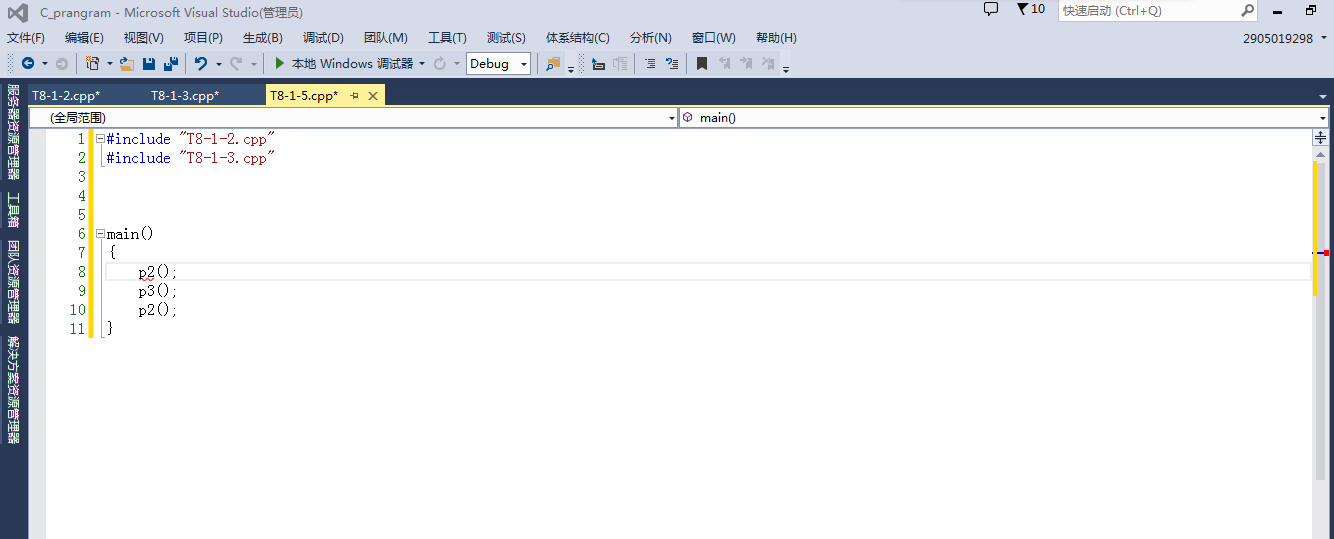Open the 生成(B) menu
The height and width of the screenshot is (539, 1334).
[263, 38]
